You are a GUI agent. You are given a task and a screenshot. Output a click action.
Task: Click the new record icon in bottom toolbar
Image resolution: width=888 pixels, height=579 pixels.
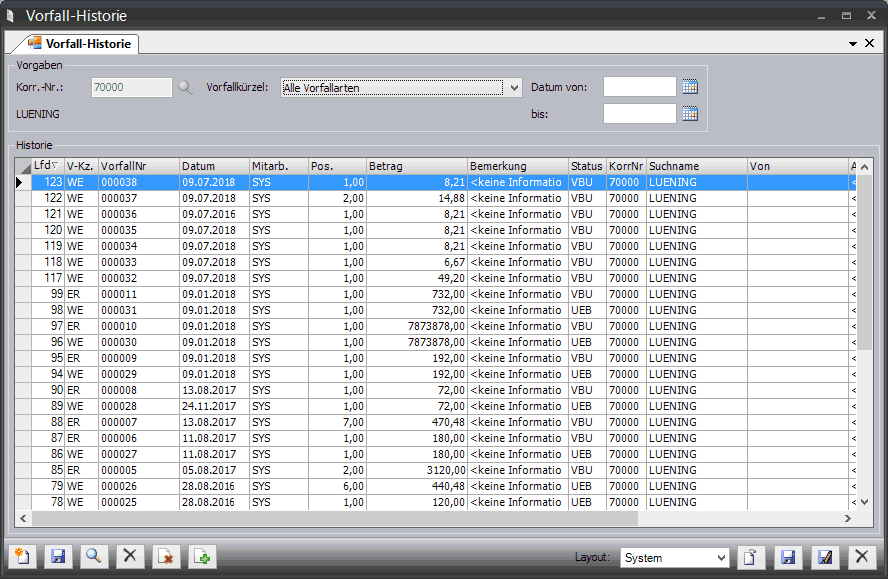pyautogui.click(x=22, y=557)
